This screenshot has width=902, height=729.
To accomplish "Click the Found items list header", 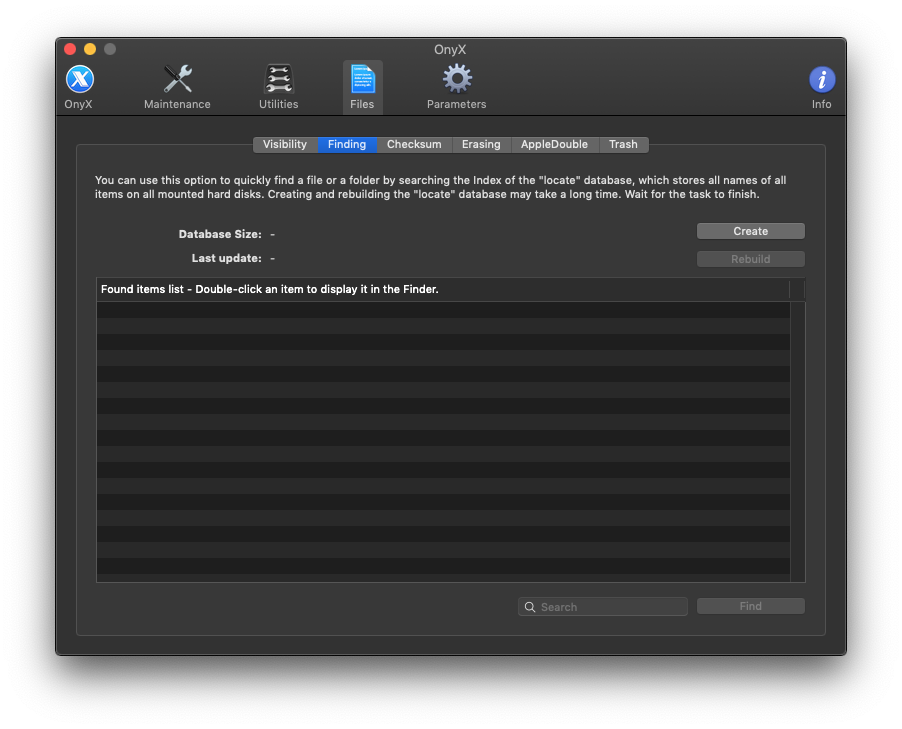I will point(443,290).
